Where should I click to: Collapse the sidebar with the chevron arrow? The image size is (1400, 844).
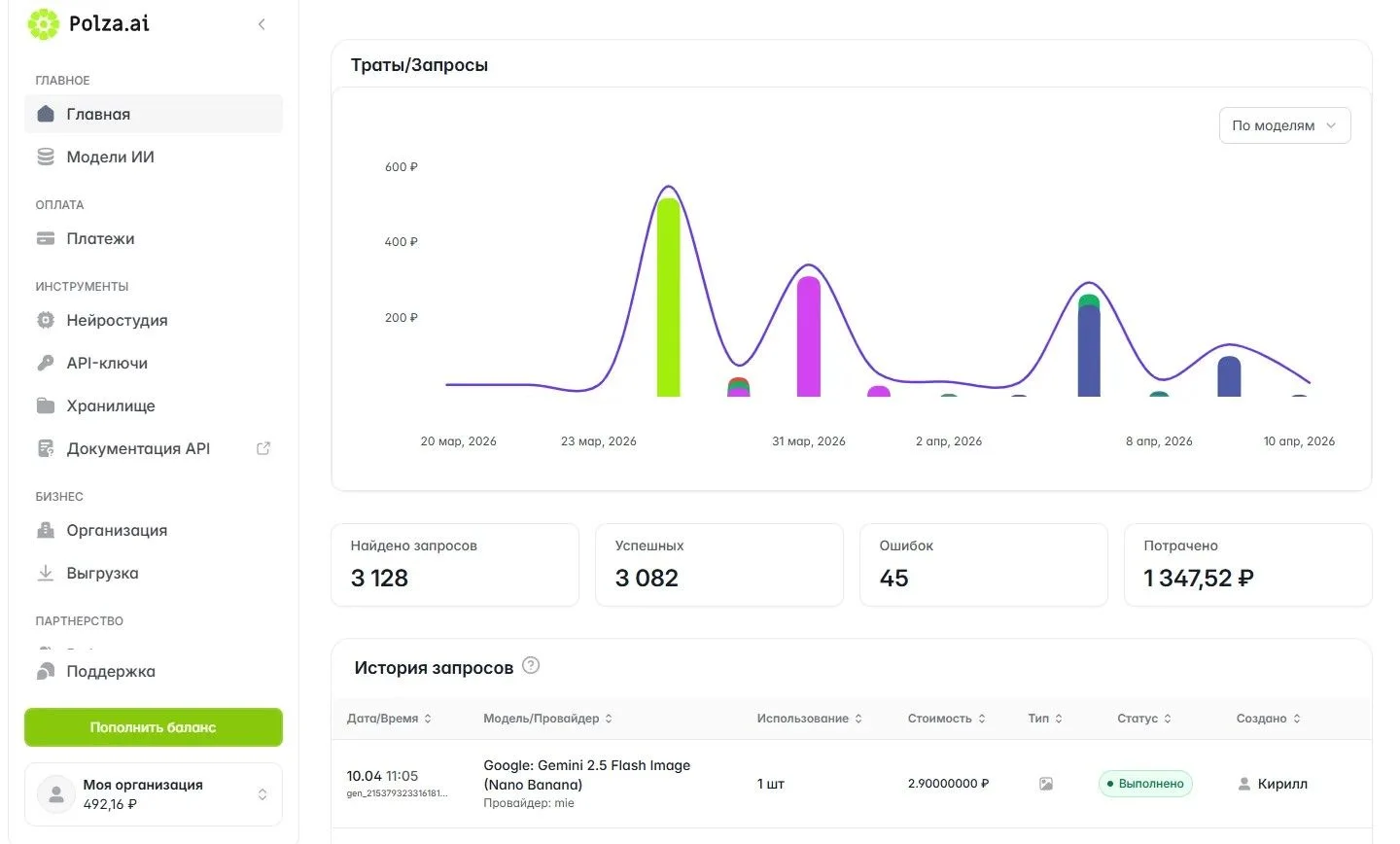[x=262, y=24]
